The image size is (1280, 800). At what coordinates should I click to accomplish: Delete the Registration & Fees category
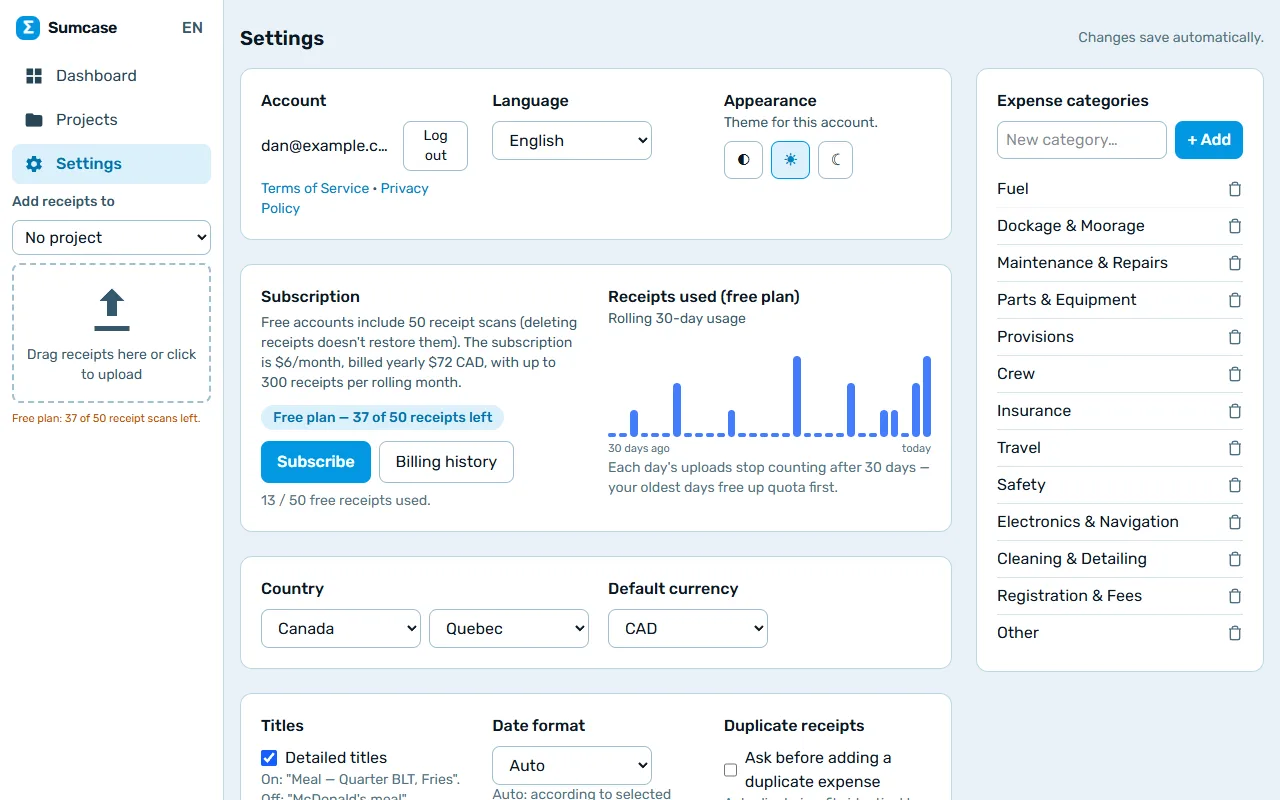1235,596
